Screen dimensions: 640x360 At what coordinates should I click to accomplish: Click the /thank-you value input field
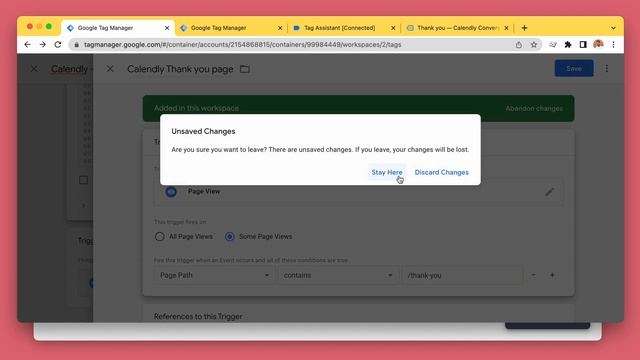[462, 276]
